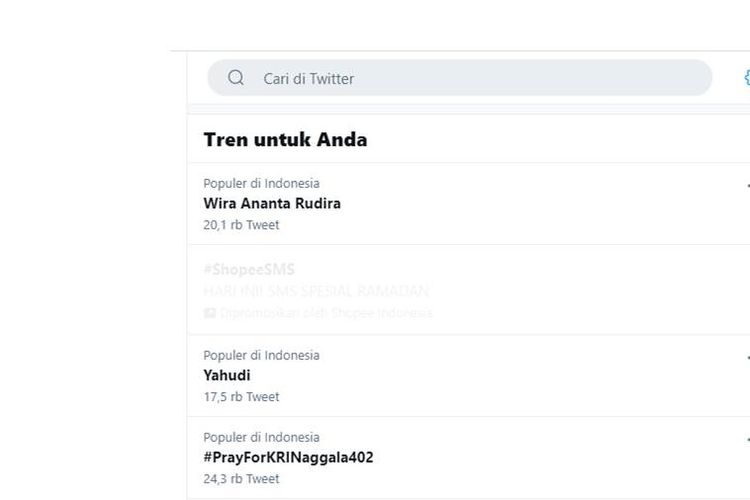Image resolution: width=750 pixels, height=500 pixels.
Task: Click the magnifying glass search icon
Action: (x=236, y=78)
